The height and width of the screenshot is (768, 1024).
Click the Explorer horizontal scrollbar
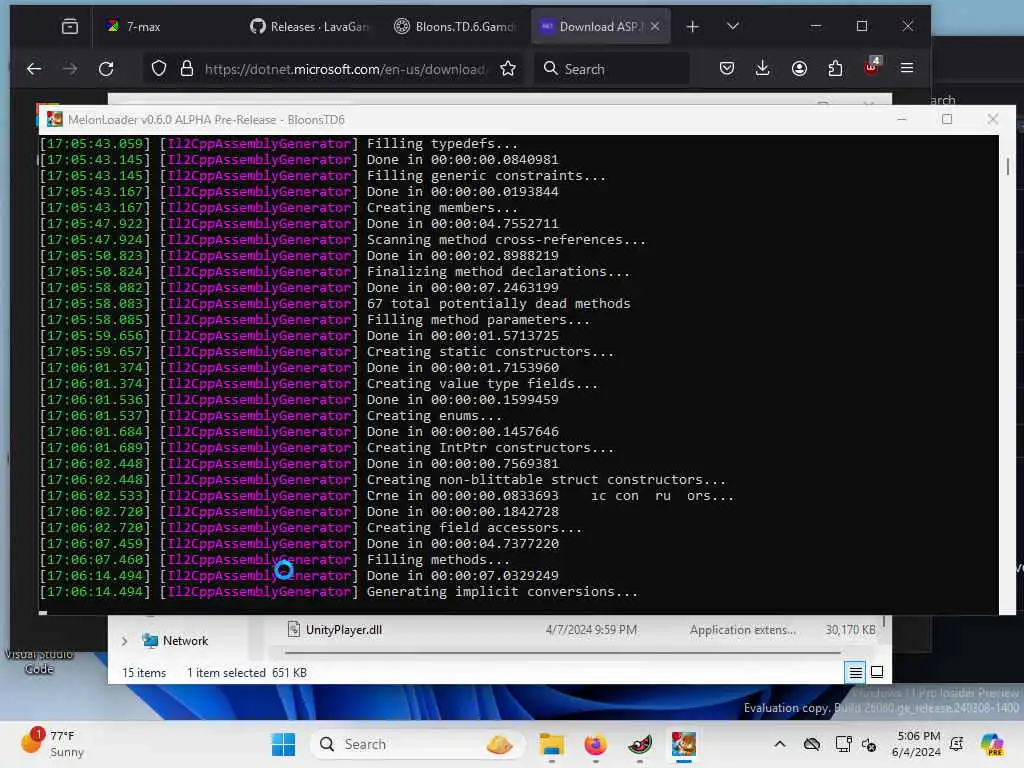coord(562,652)
